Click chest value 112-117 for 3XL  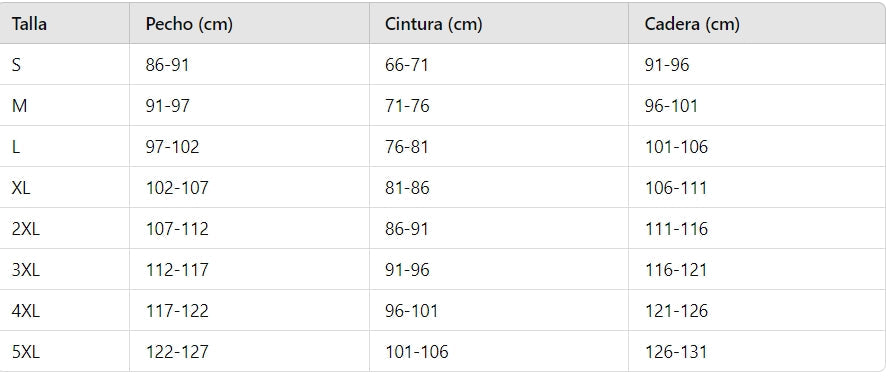tap(177, 270)
